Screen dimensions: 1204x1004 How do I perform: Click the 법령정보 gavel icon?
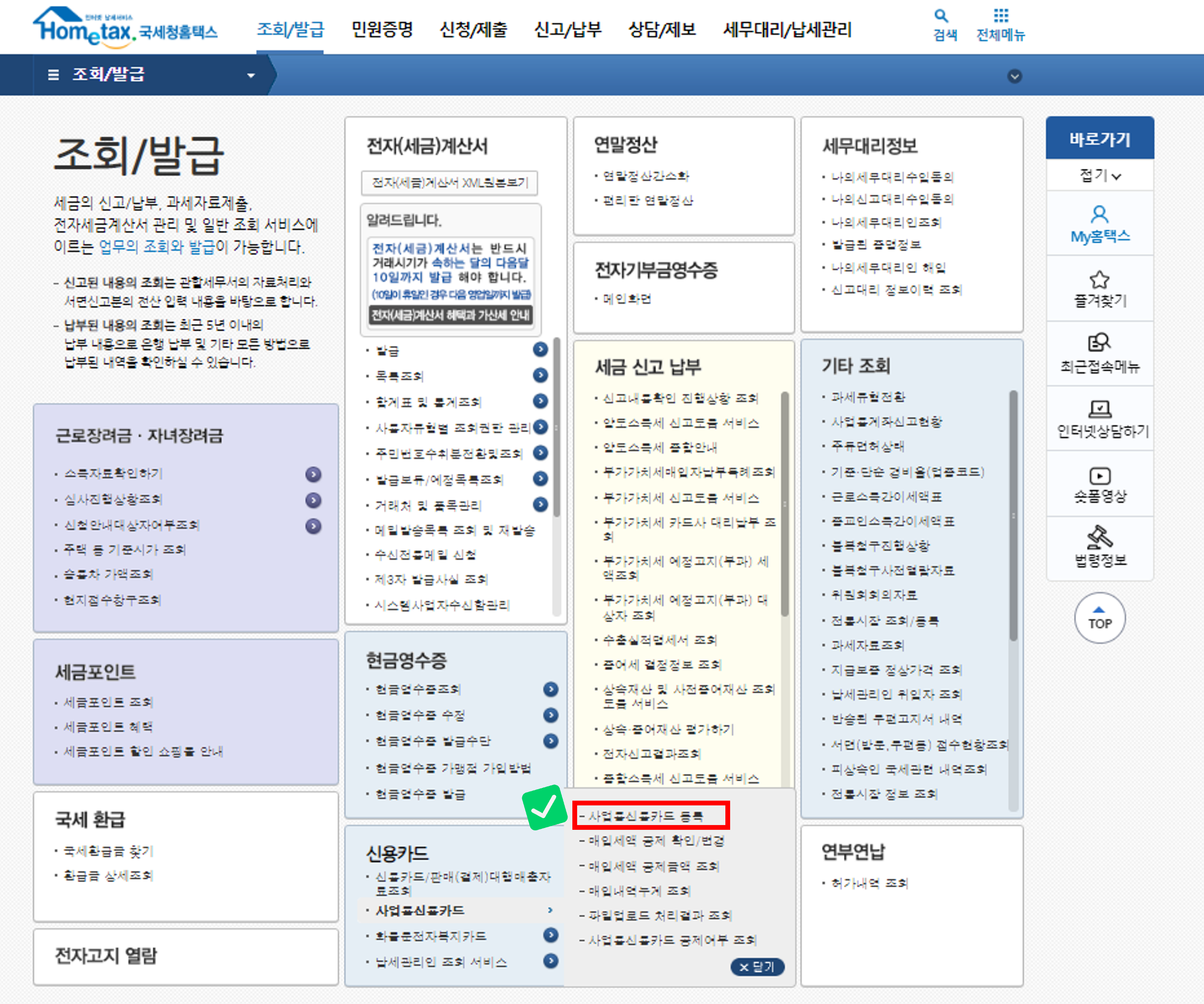click(1099, 537)
